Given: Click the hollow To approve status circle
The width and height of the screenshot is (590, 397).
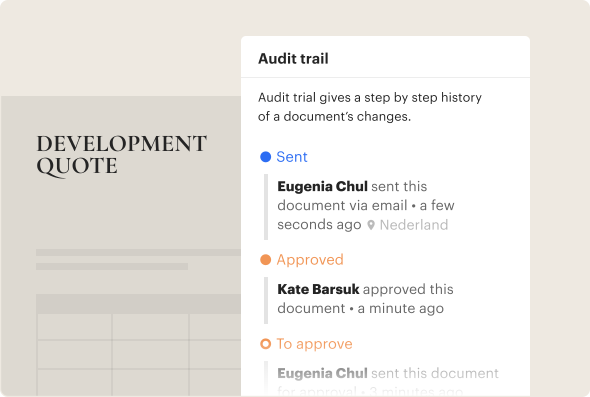Looking at the screenshot, I should [x=266, y=344].
